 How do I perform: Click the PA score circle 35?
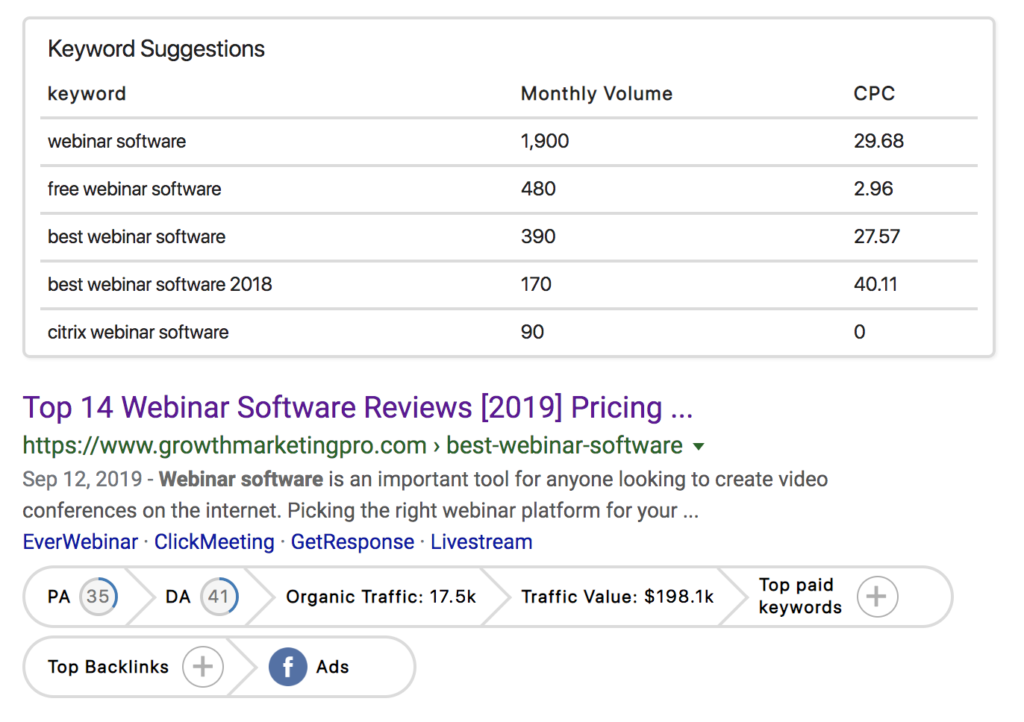click(98, 596)
